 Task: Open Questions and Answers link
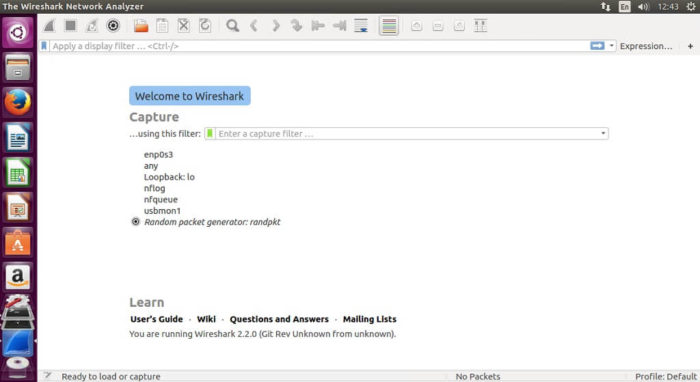point(279,319)
